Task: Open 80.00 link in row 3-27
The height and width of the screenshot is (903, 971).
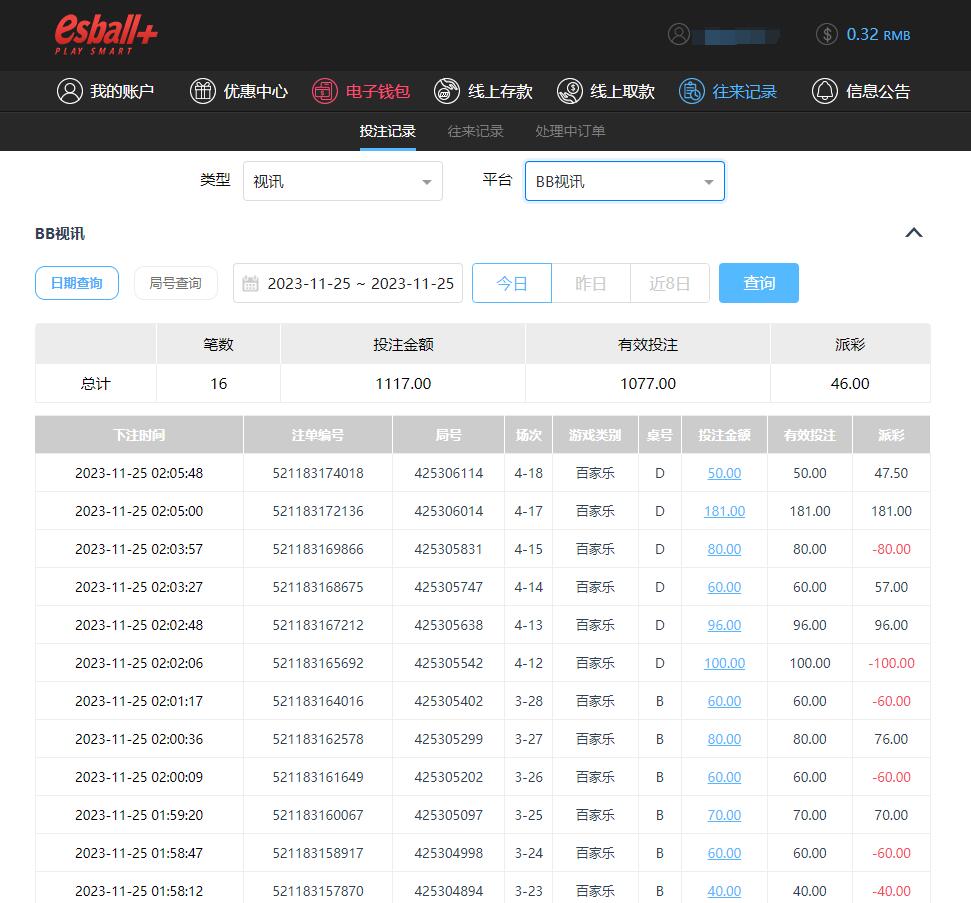Action: pos(724,739)
